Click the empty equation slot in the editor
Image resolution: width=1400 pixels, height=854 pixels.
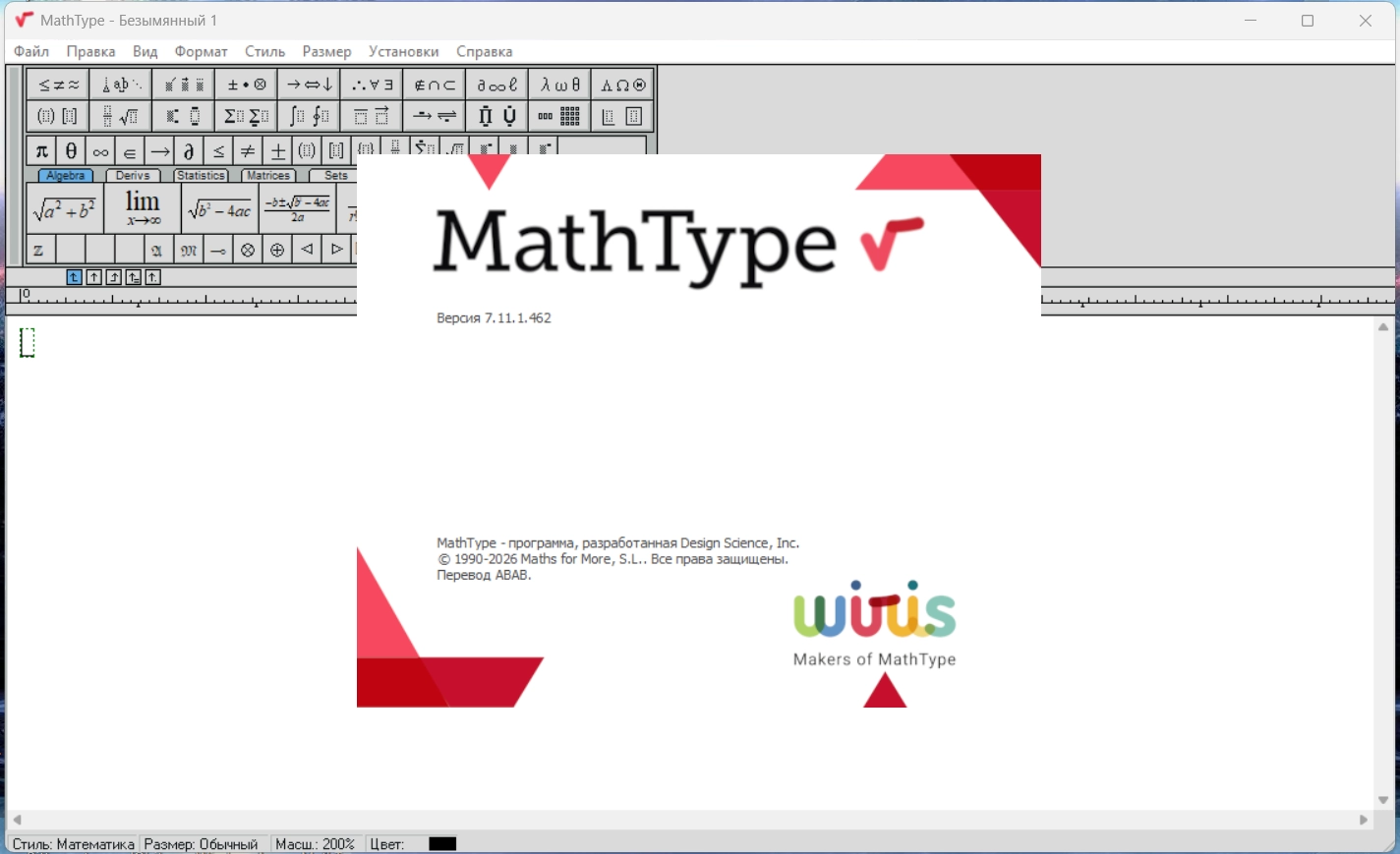click(28, 342)
